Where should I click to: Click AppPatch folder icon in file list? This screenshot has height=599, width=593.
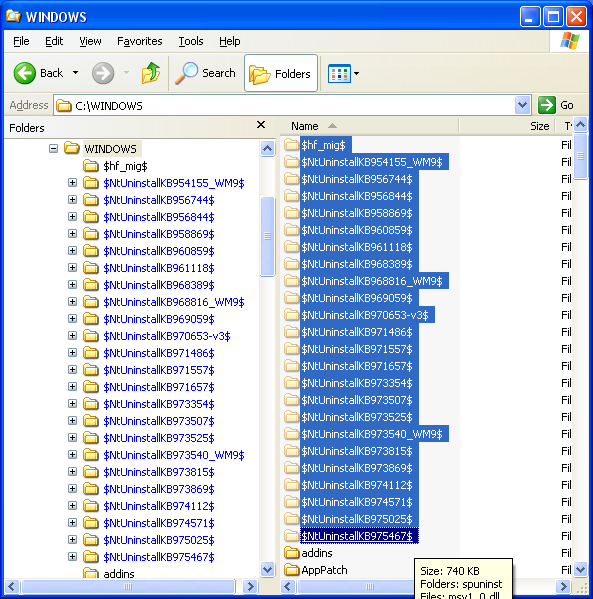[x=292, y=570]
